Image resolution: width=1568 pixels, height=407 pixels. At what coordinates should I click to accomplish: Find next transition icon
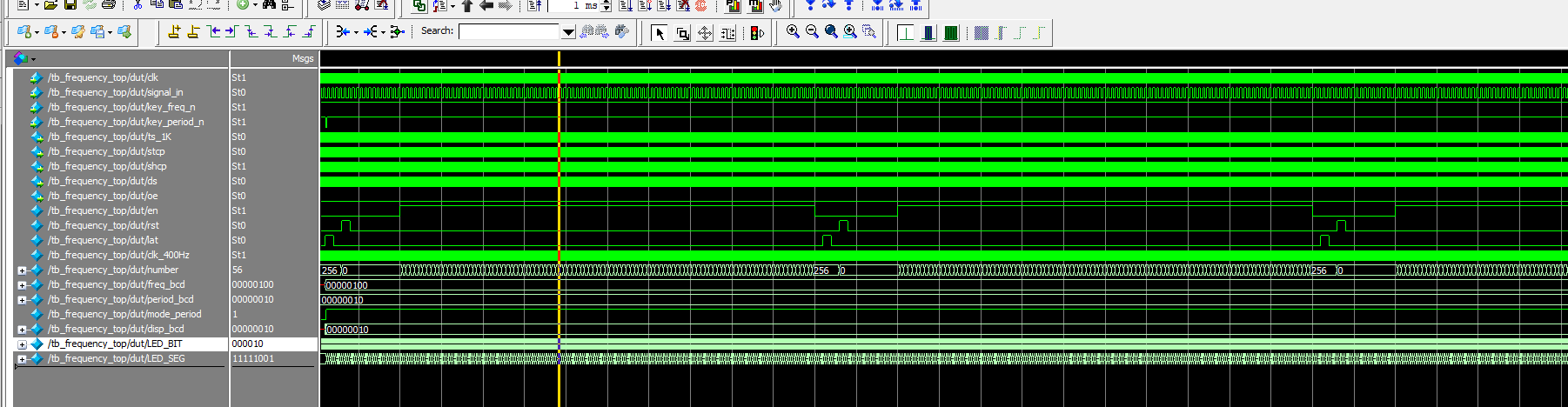pyautogui.click(x=231, y=32)
